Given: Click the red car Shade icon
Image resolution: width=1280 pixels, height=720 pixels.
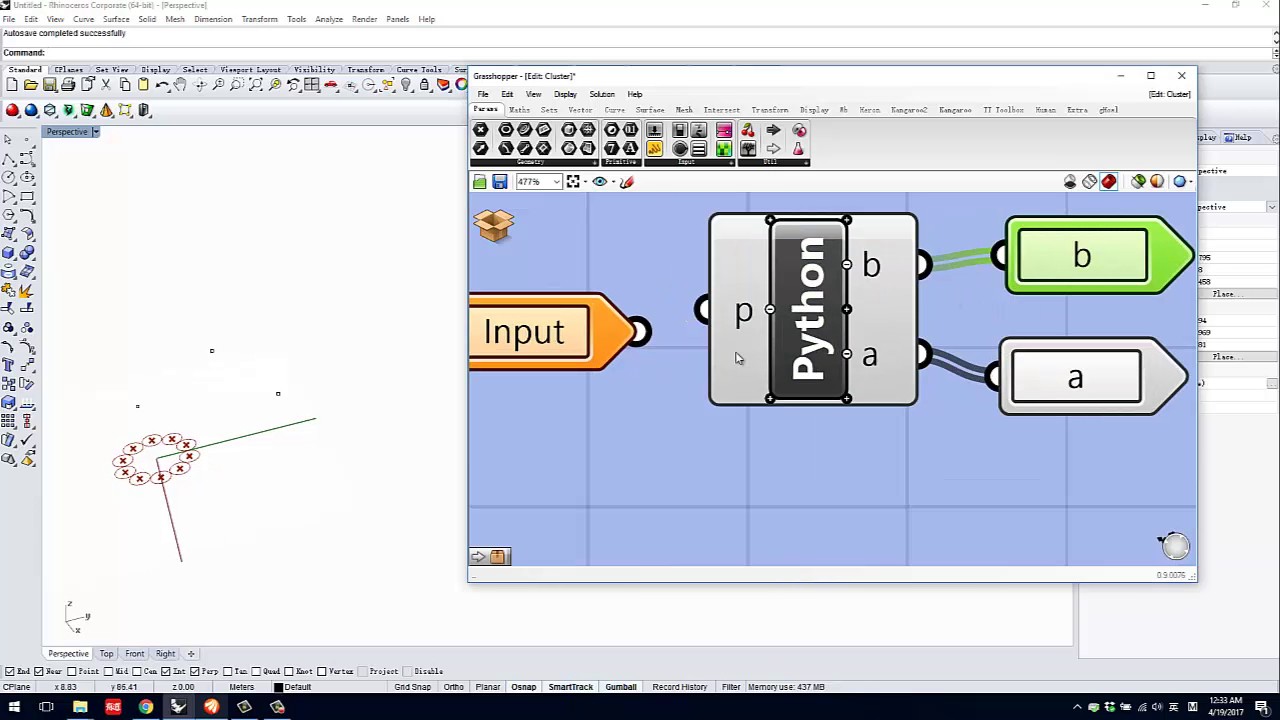Looking at the screenshot, I should click(x=330, y=85).
